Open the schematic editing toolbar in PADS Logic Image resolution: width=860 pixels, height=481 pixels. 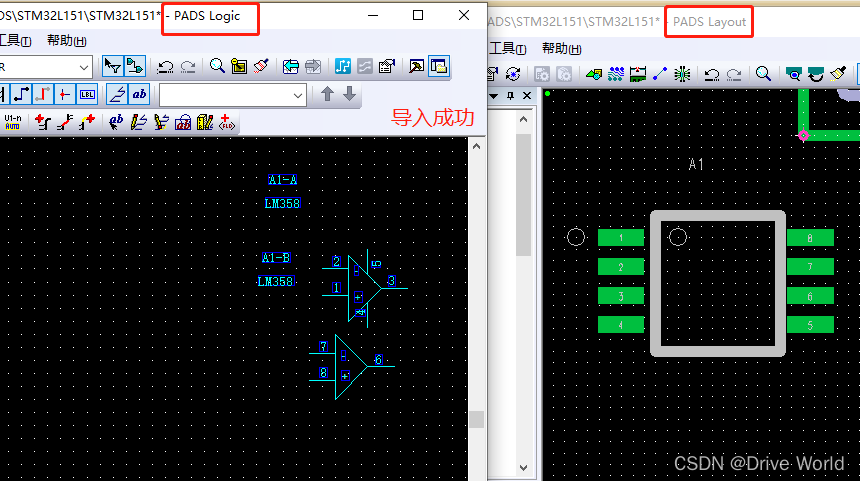(x=343, y=66)
